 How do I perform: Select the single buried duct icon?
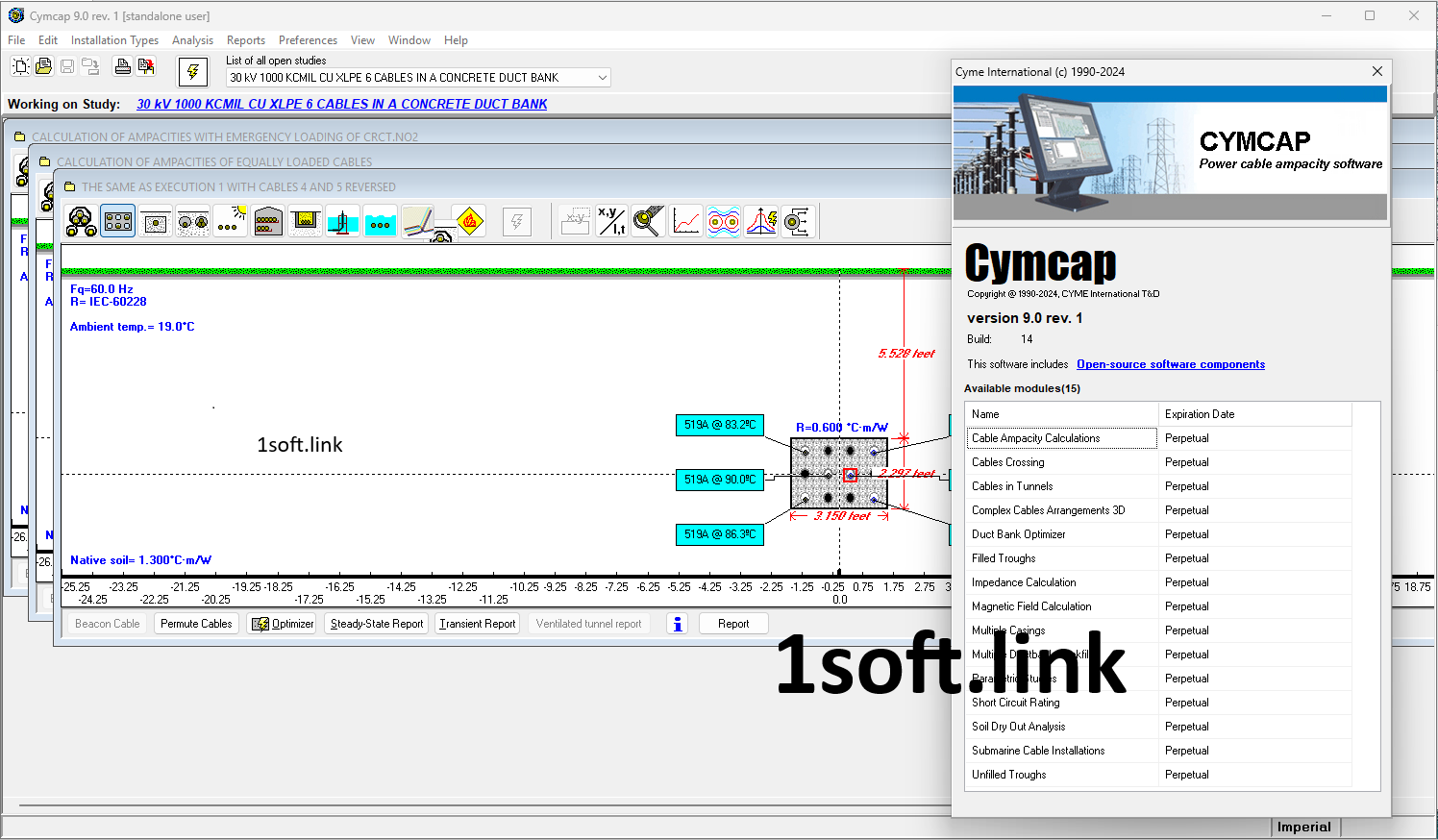(x=156, y=222)
